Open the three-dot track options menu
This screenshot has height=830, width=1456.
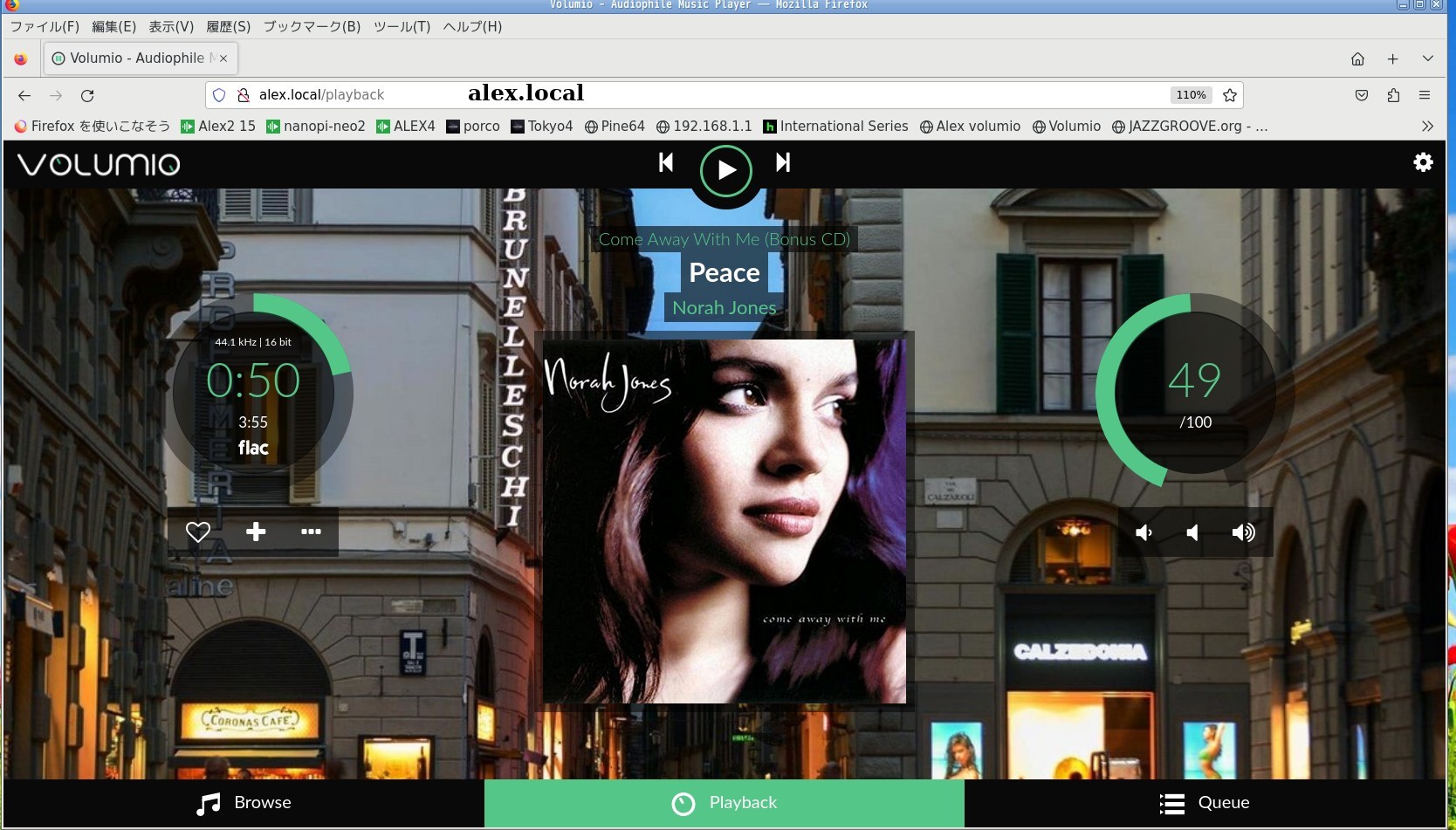pyautogui.click(x=311, y=532)
